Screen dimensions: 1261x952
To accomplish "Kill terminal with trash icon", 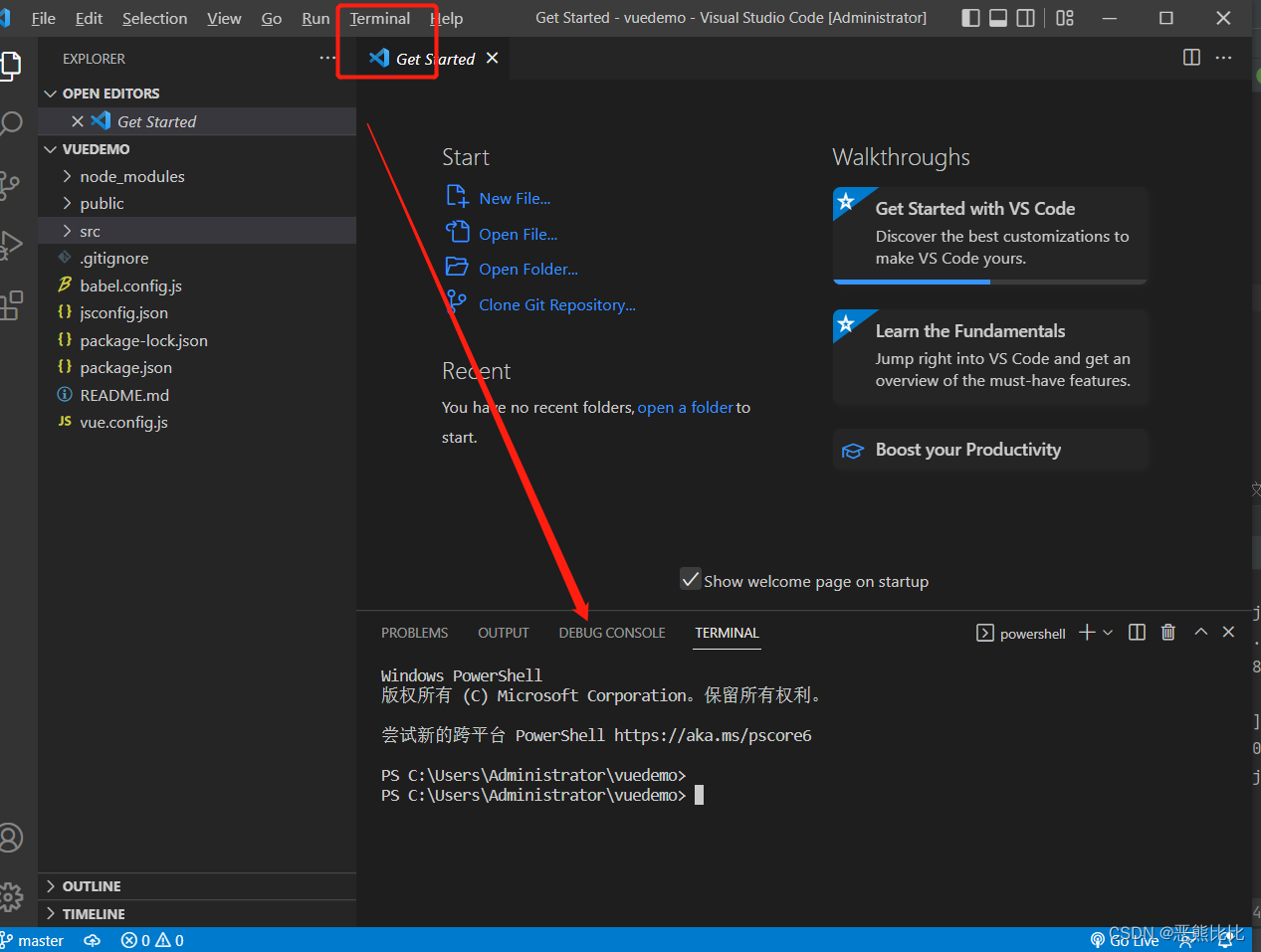I will point(1168,633).
